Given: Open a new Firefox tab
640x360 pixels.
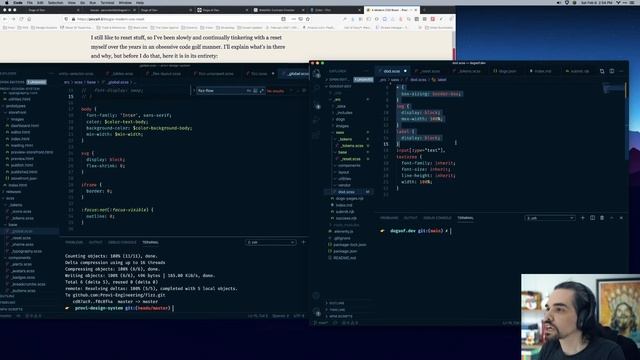Looking at the screenshot, I should coord(424,10).
